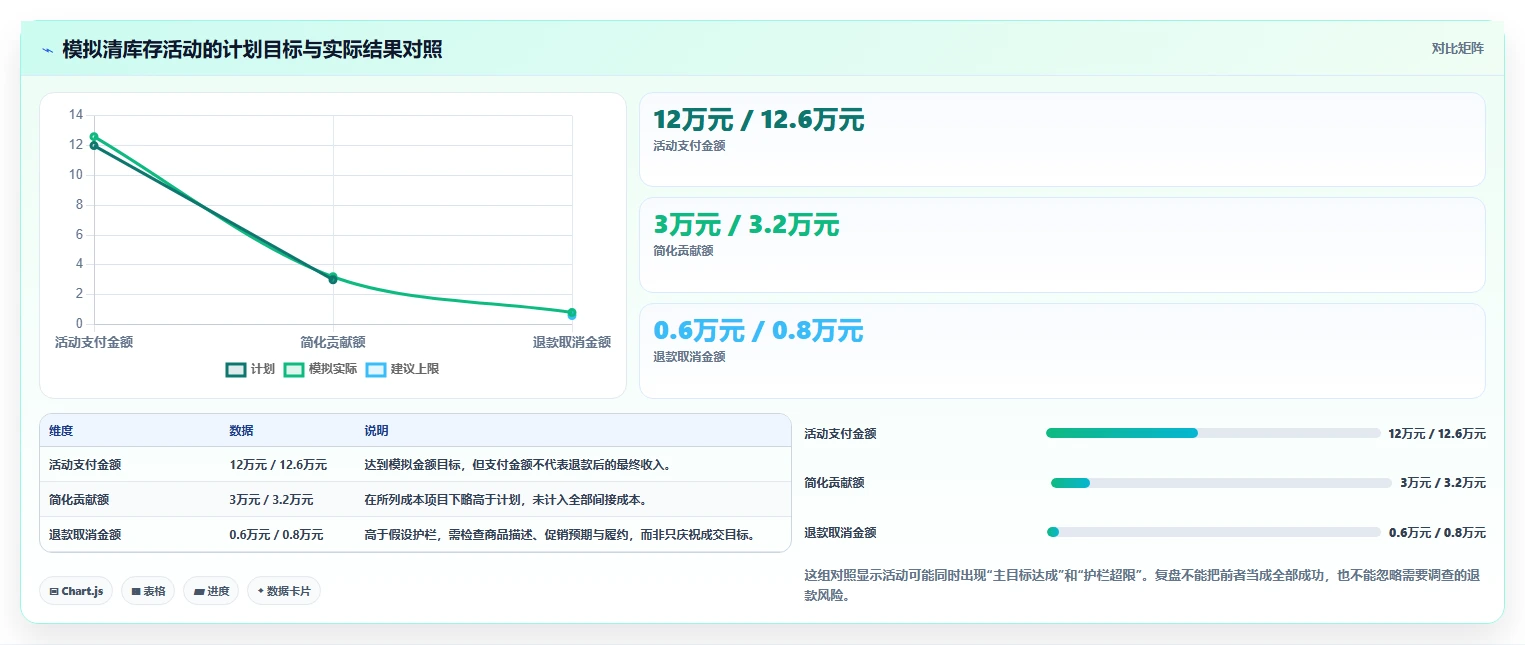
Task: Open the 3万元 / 3.2万元 data card
Action: 1062,245
